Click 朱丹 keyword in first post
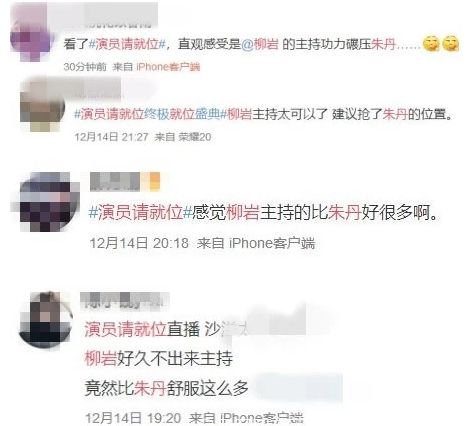Viewport: 466px width, 426px height. tap(383, 44)
